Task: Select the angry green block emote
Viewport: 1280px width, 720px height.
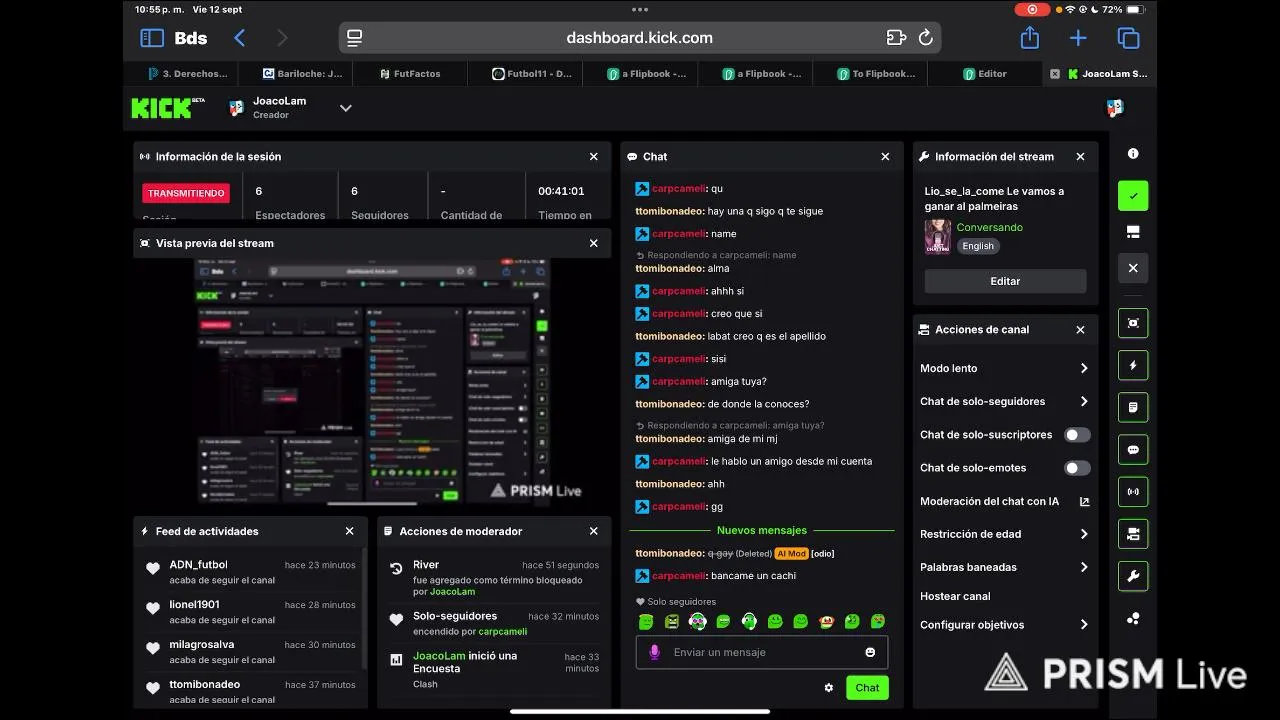Action: [672, 622]
